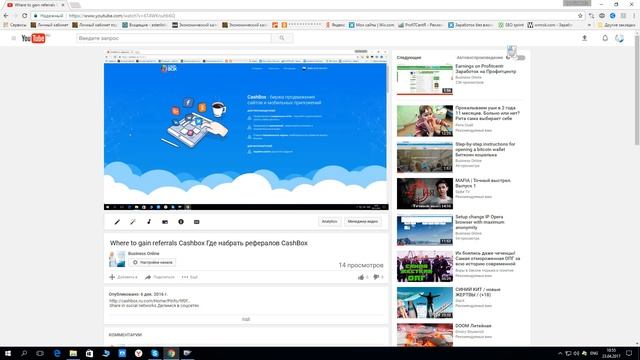
Task: Click the channel avatar under the video title
Action: (x=117, y=259)
